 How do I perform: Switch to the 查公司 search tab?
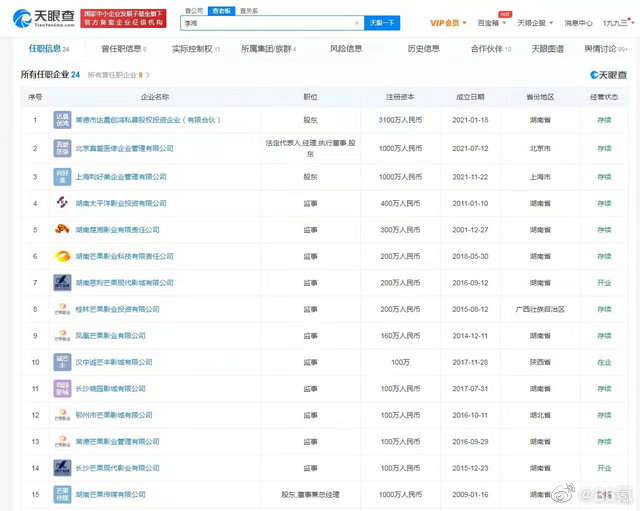[194, 11]
